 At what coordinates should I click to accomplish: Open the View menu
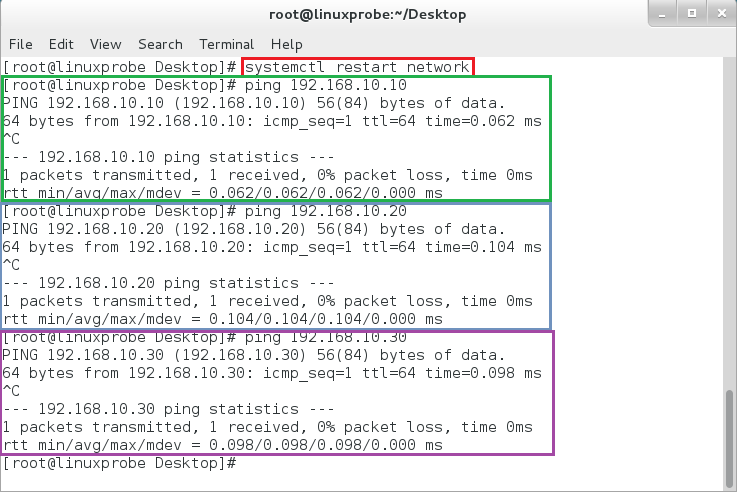[105, 44]
